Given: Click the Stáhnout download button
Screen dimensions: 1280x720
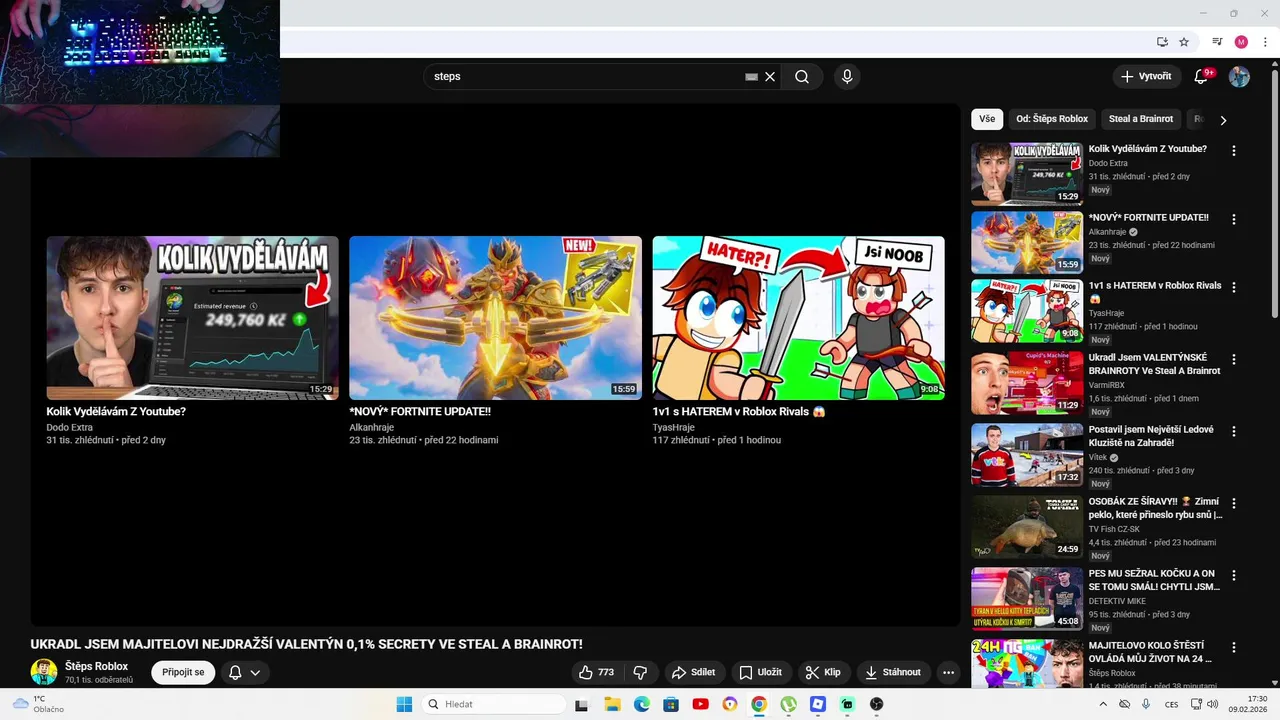Looking at the screenshot, I should pos(893,672).
